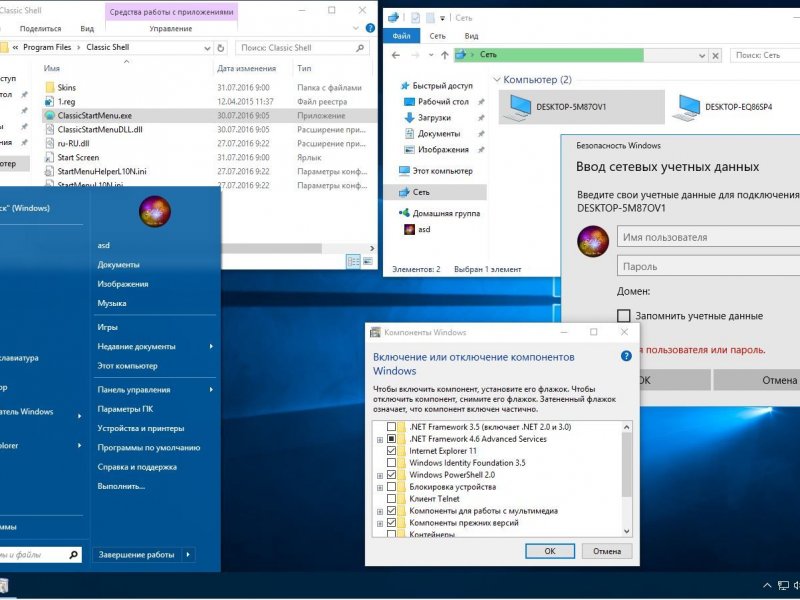
Task: Click user avatar in credentials dialog
Action: pos(593,241)
